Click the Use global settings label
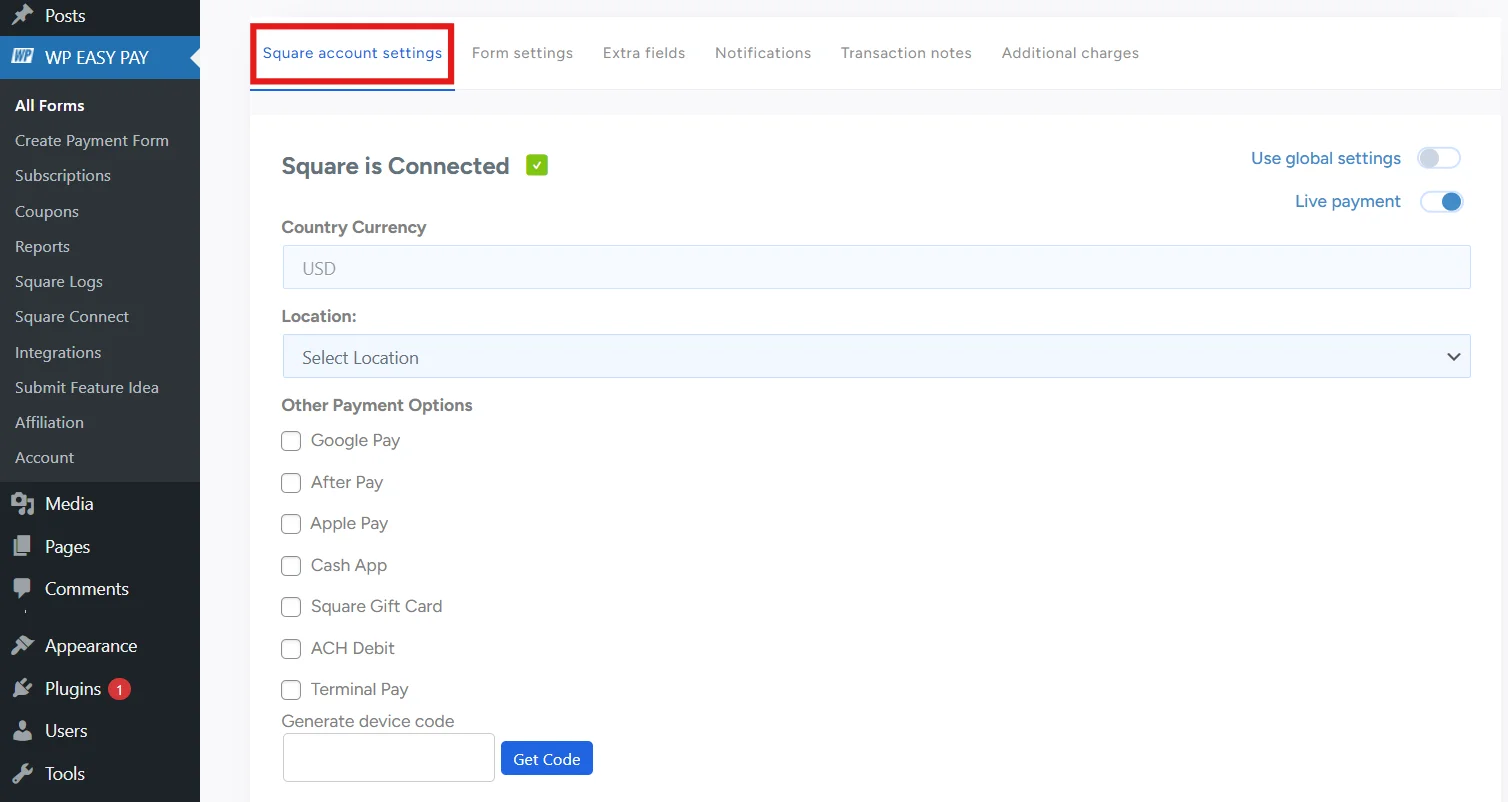This screenshot has width=1508, height=802. (x=1326, y=158)
